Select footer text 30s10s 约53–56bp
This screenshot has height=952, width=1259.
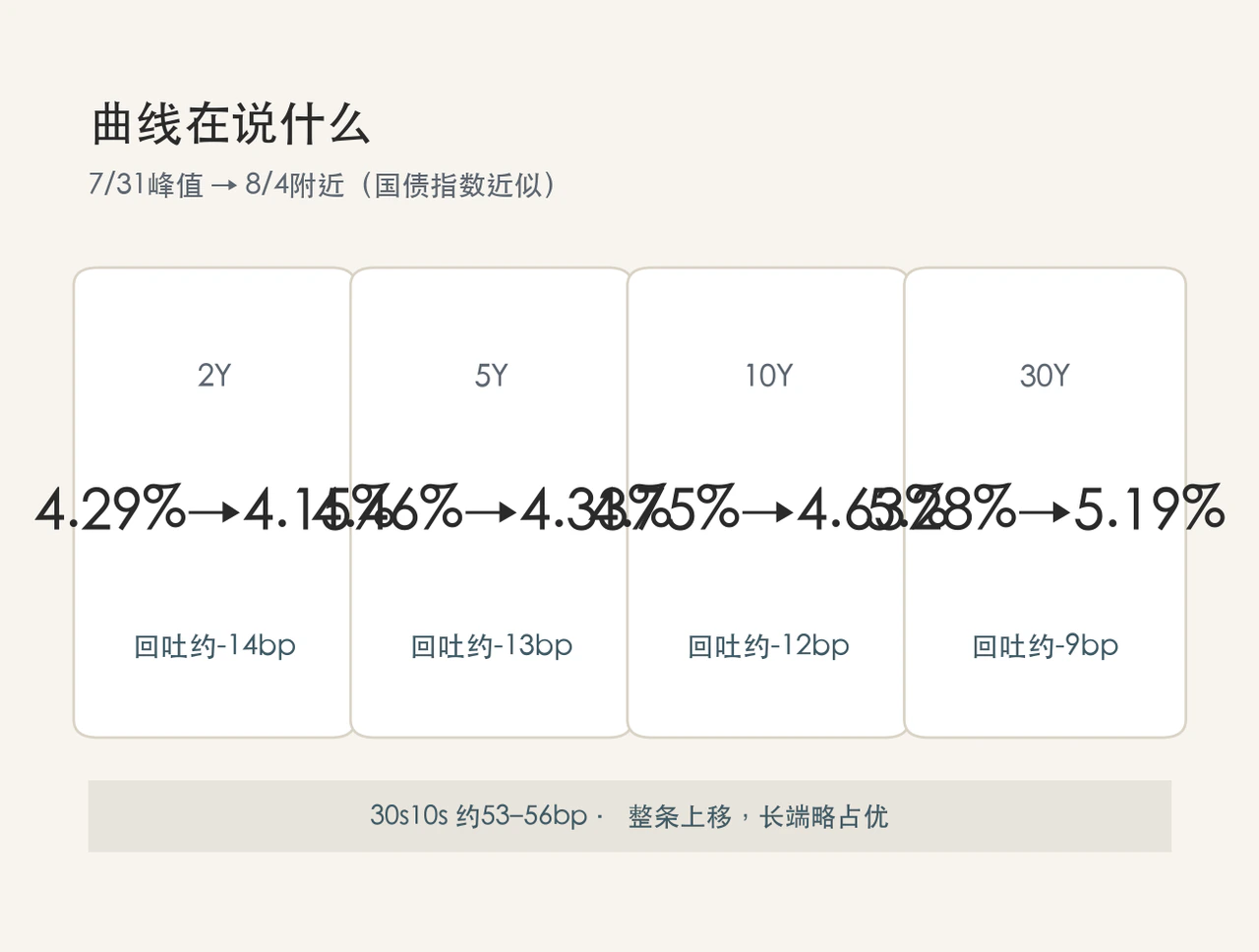pyautogui.click(x=479, y=816)
